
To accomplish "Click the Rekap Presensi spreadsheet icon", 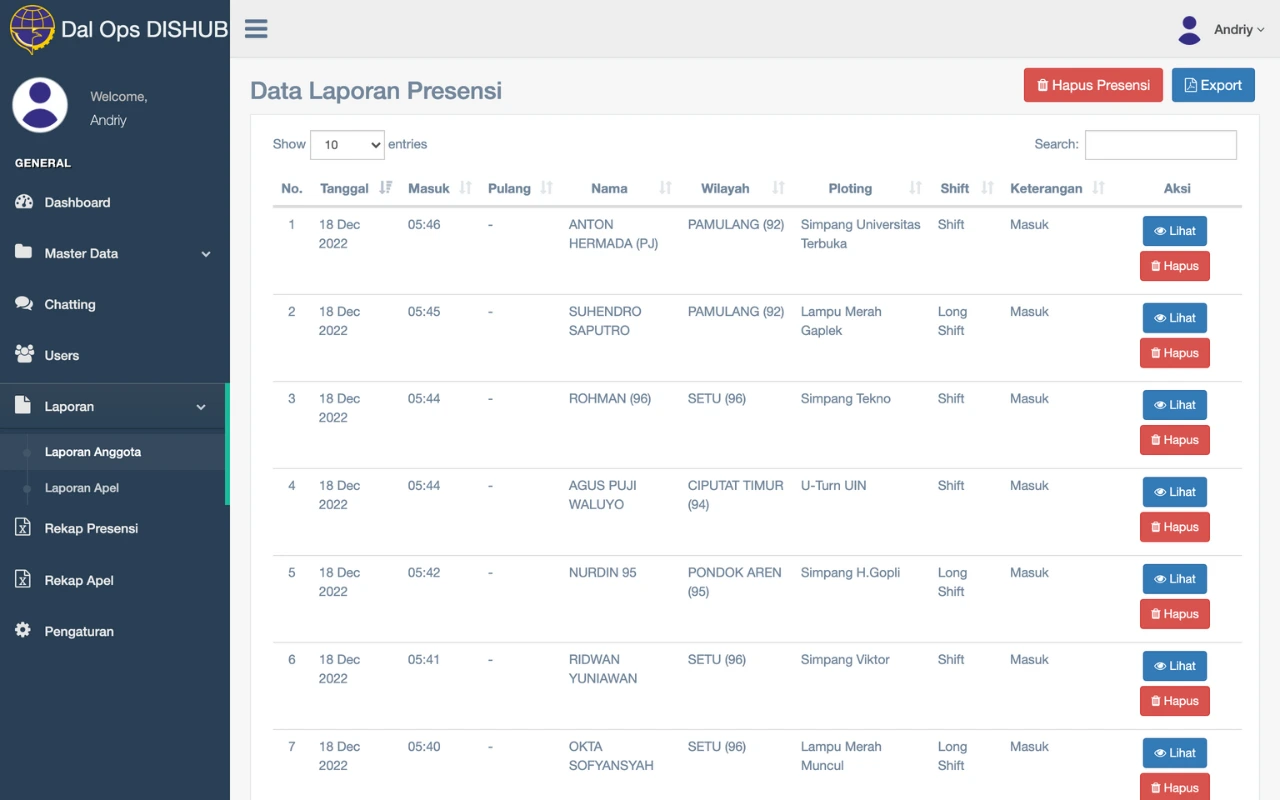I will (23, 528).
